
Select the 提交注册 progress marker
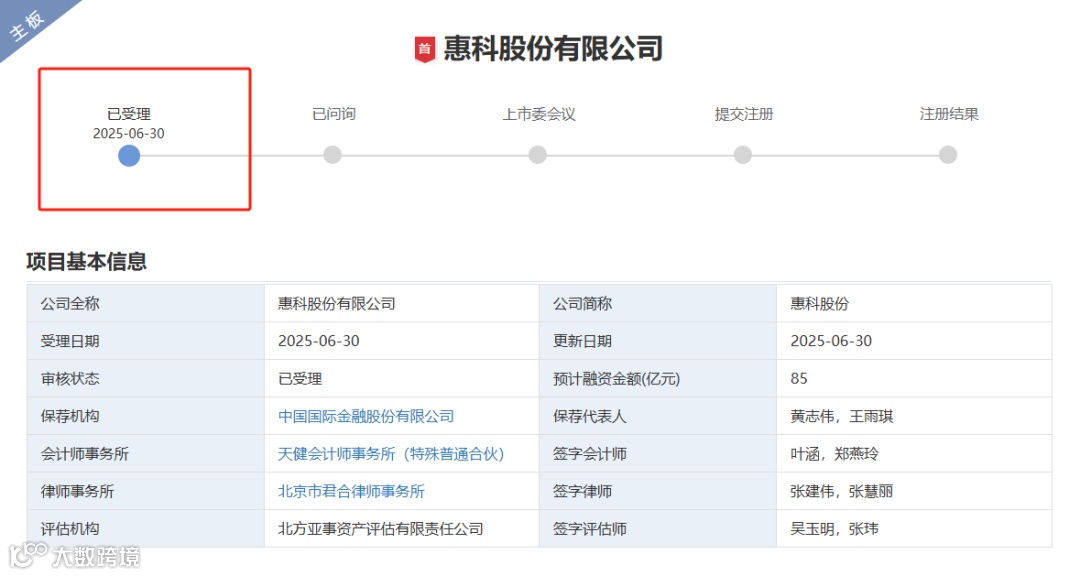[x=742, y=155]
